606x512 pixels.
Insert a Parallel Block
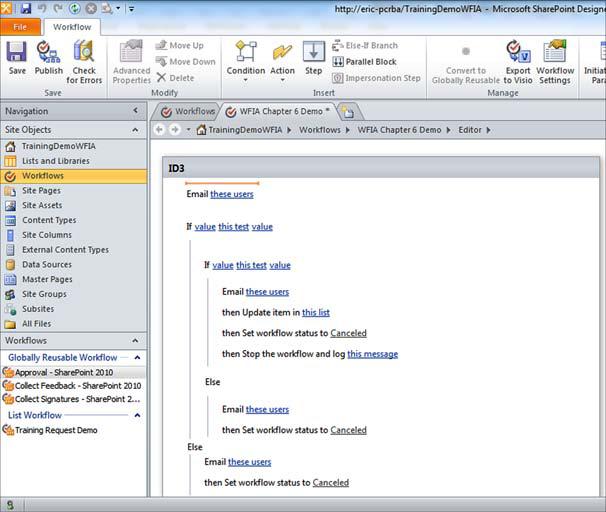click(364, 61)
